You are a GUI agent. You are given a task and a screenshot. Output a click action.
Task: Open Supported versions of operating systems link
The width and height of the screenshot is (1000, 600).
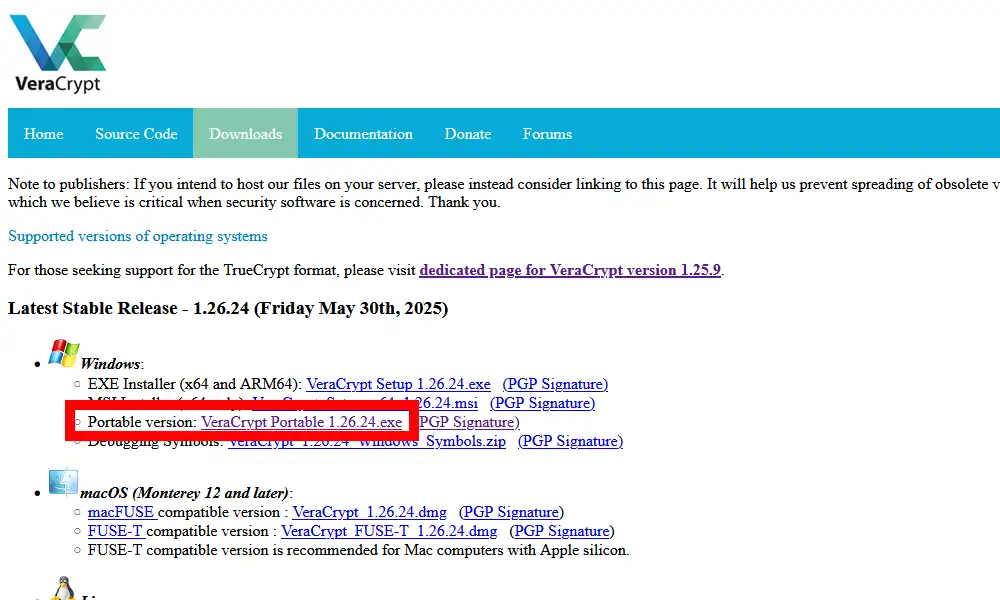coord(138,236)
